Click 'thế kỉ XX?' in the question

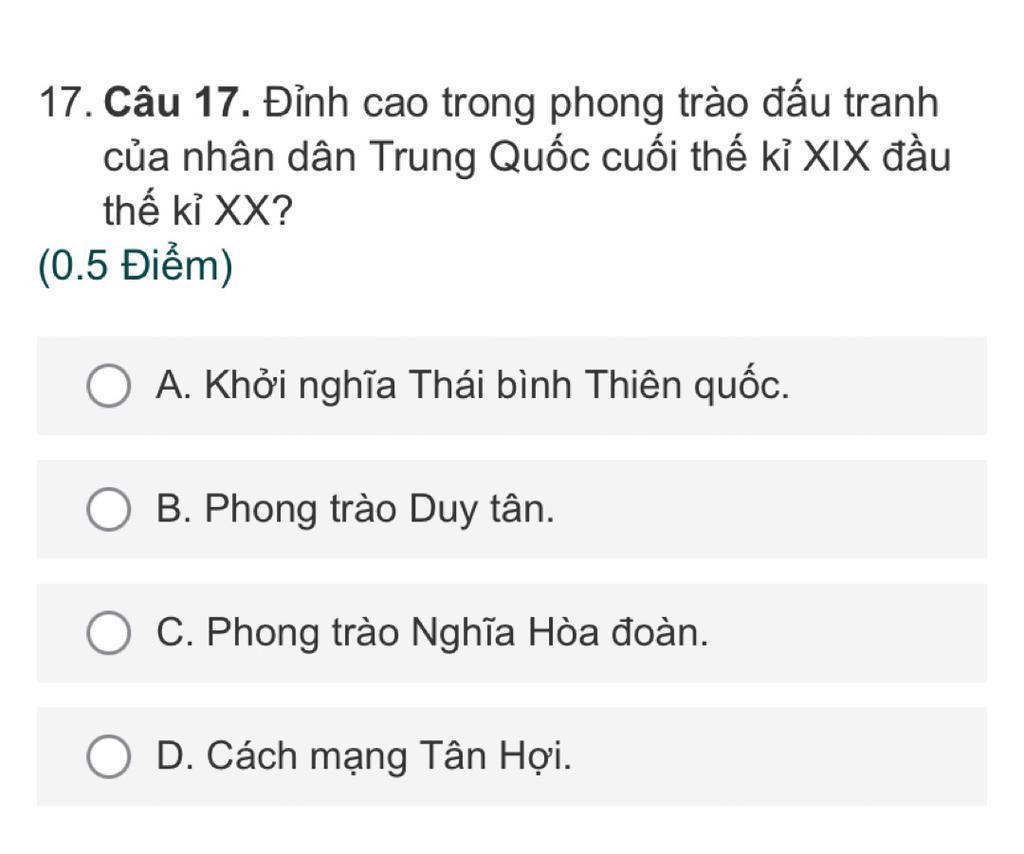point(198,211)
